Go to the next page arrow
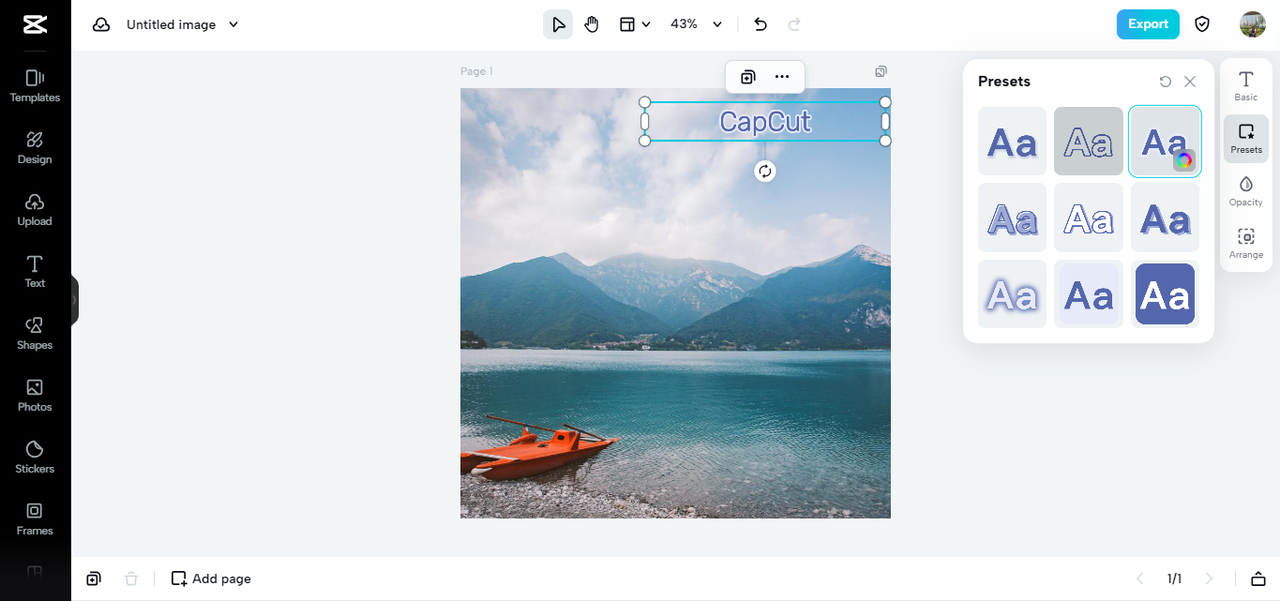Viewport: 1280px width, 601px height. click(1209, 578)
